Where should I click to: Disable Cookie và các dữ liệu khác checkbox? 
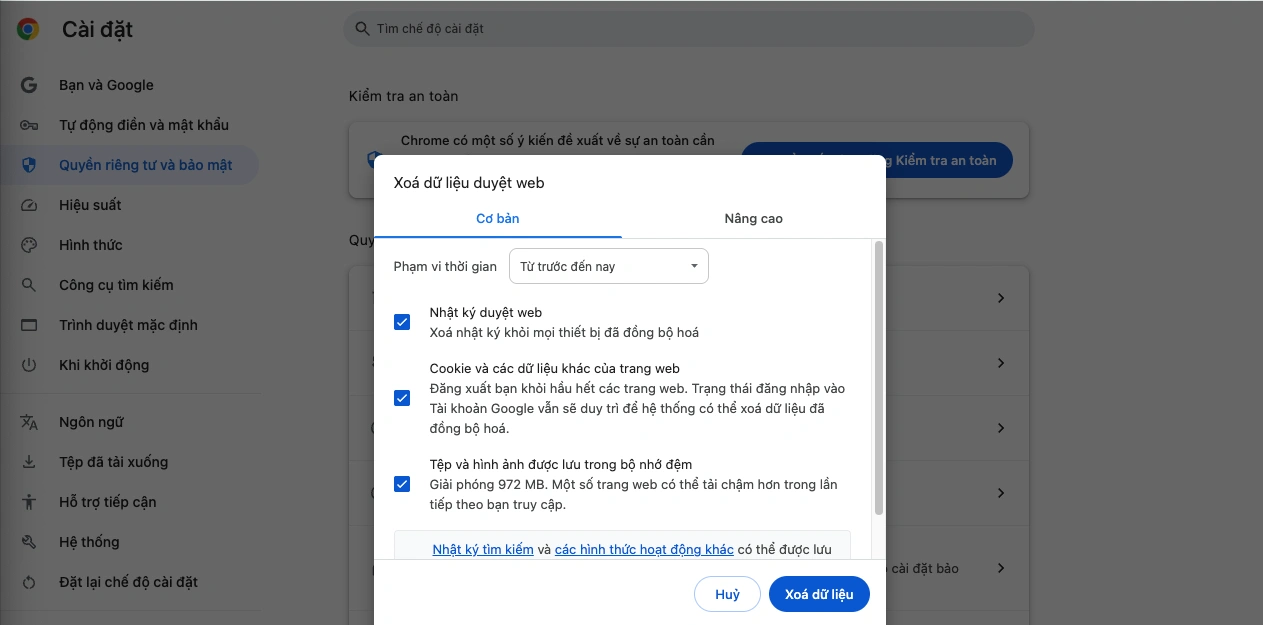(x=402, y=397)
